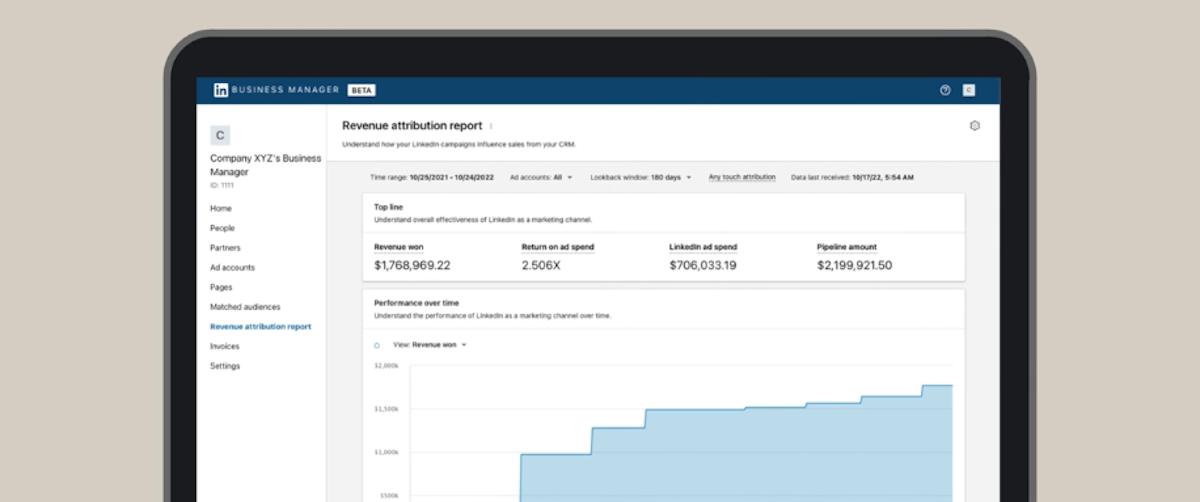Image resolution: width=1200 pixels, height=502 pixels.
Task: Open Invoices in the sidebar
Action: (224, 346)
